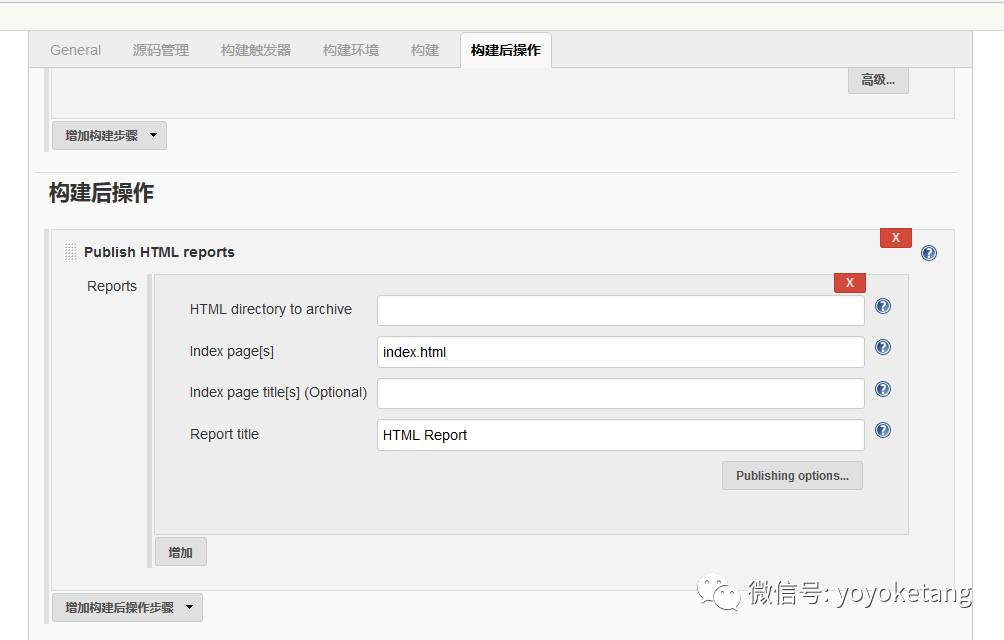Click the Reports label
Image resolution: width=1004 pixels, height=640 pixels.
(112, 286)
